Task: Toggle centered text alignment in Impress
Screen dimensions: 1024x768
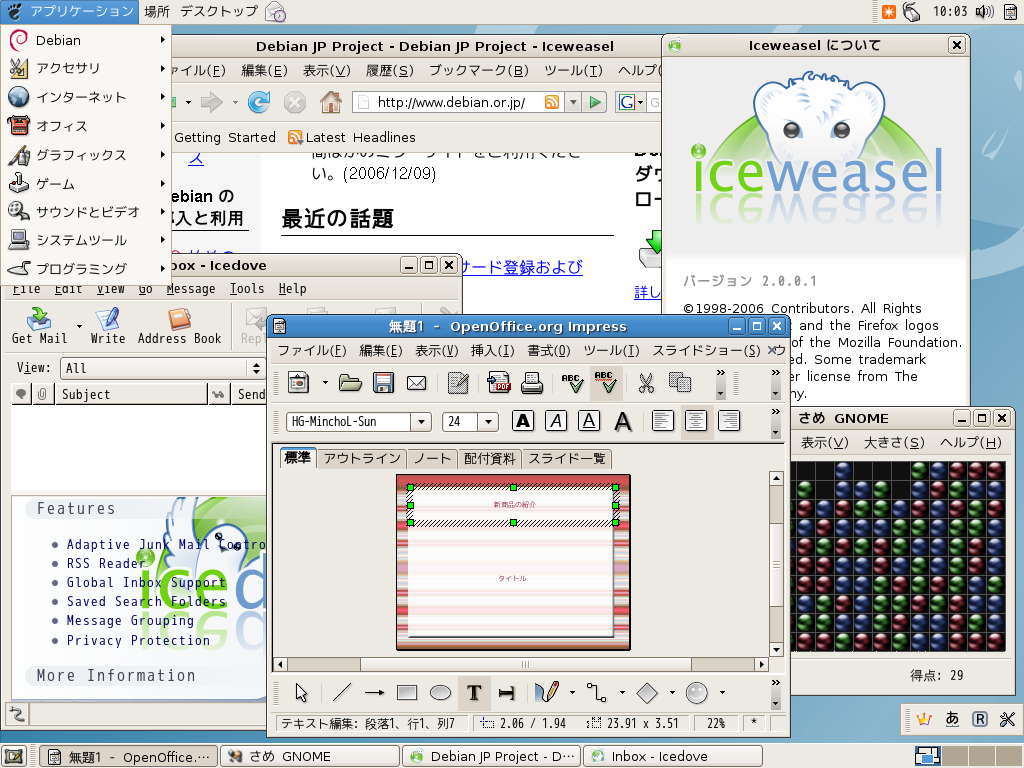Action: pyautogui.click(x=696, y=421)
